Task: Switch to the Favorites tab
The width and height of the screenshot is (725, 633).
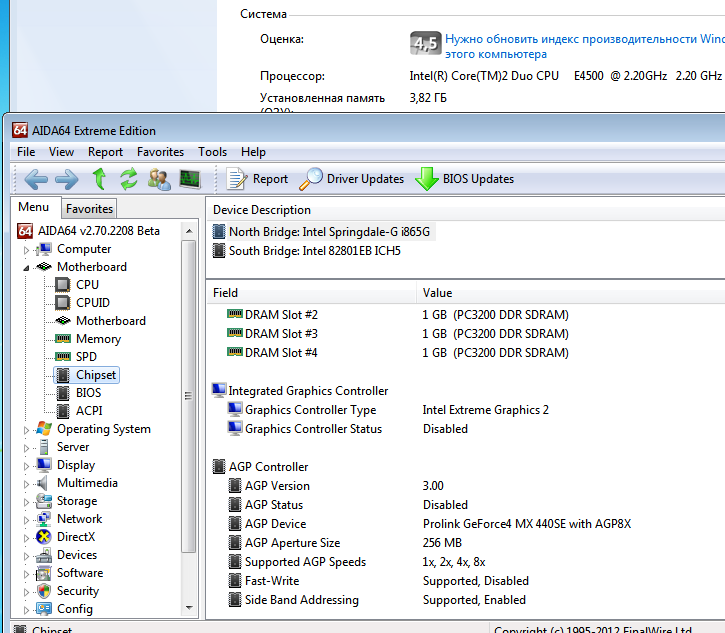Action: pyautogui.click(x=89, y=209)
